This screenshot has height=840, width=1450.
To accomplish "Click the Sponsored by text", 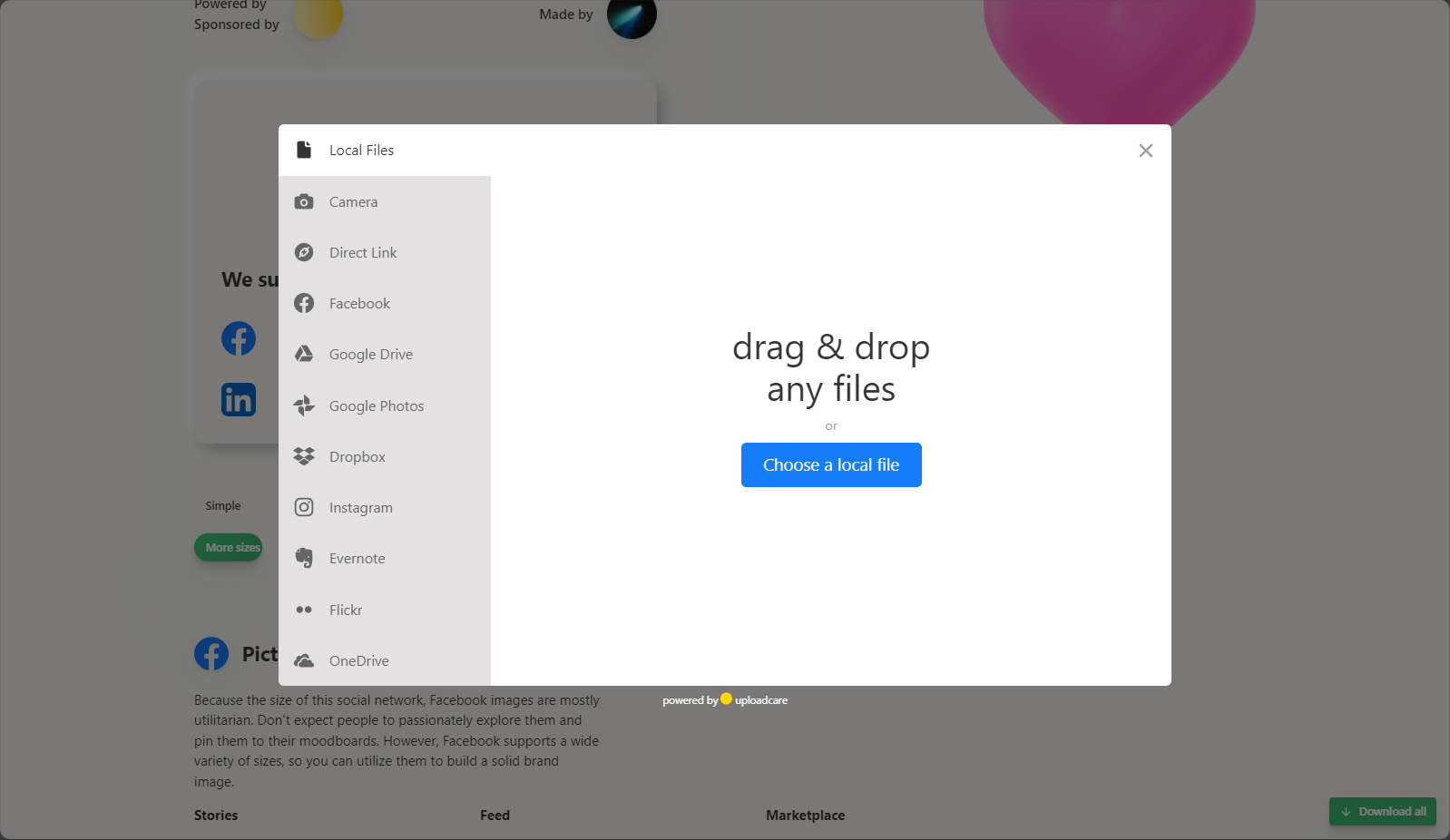I will [237, 24].
